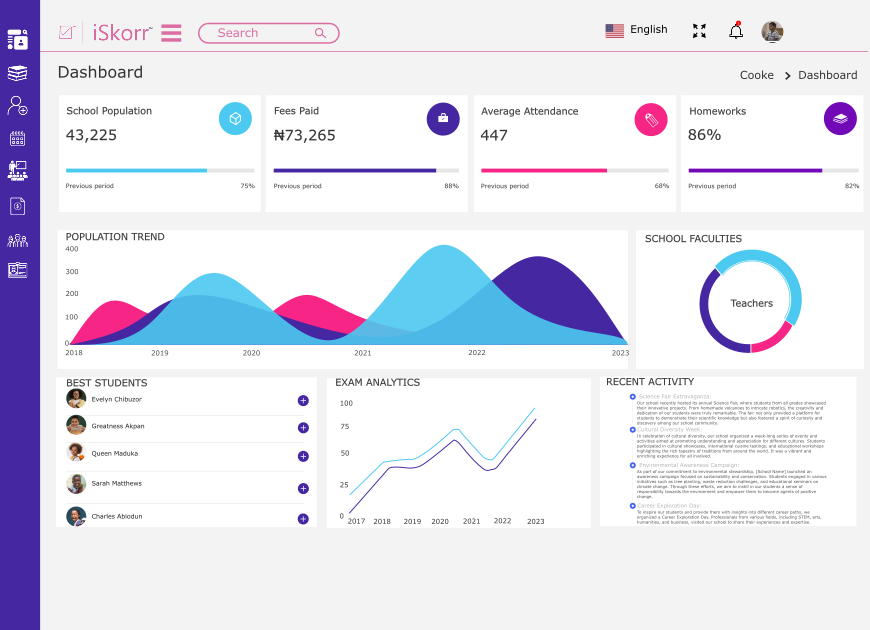
Task: Toggle the hamburger menu next to iSkorr
Action: 171,33
